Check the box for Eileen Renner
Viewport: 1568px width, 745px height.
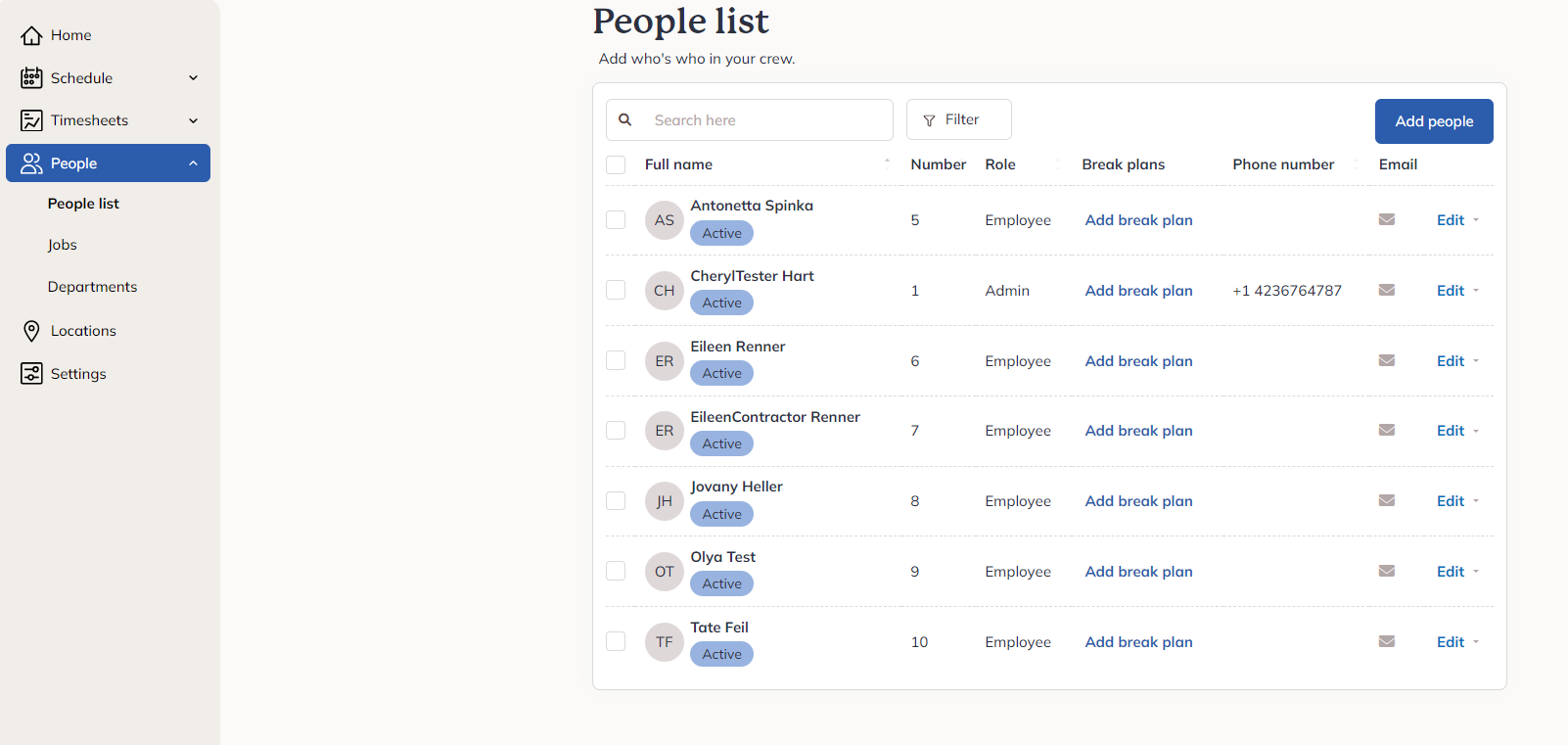616,360
